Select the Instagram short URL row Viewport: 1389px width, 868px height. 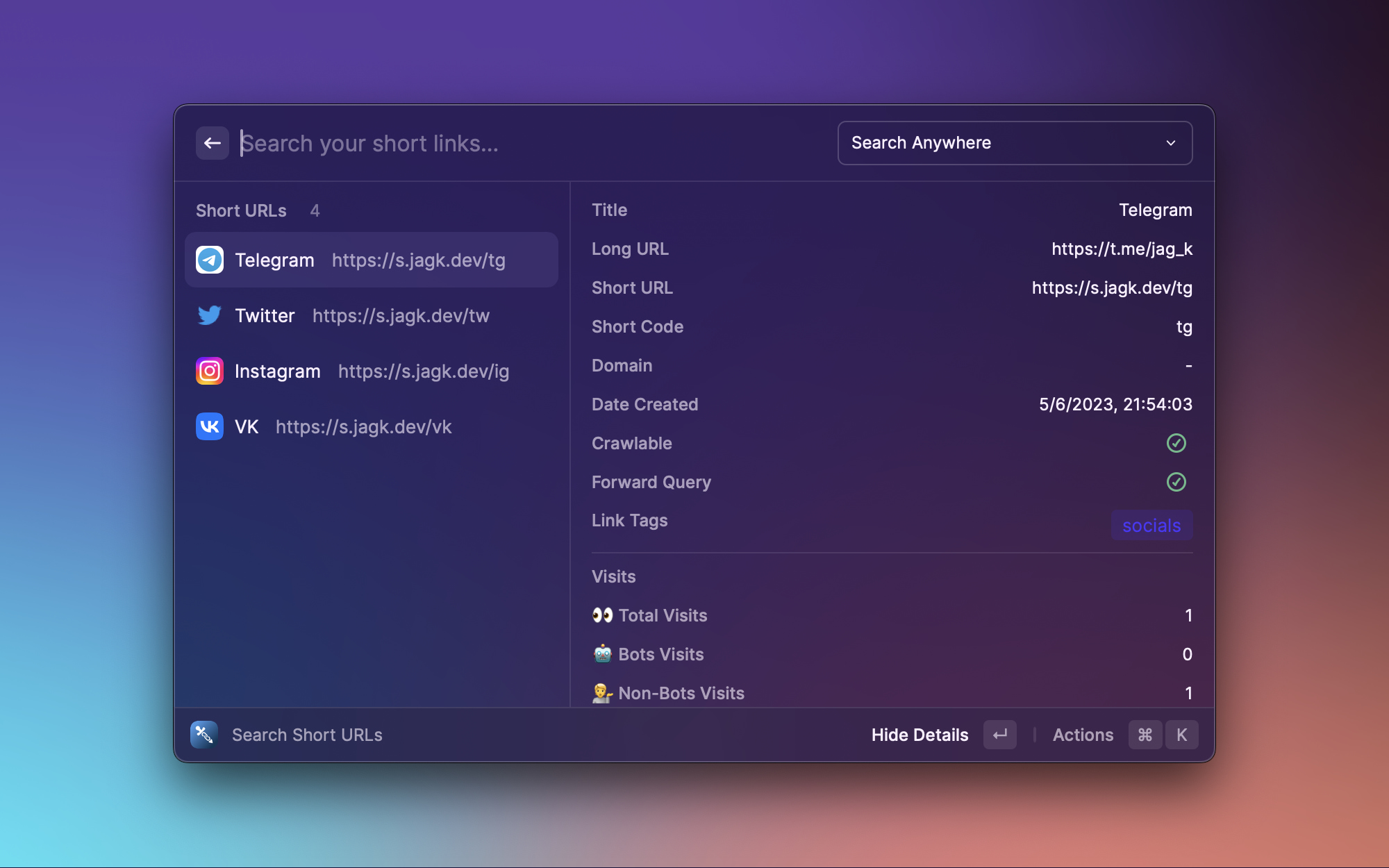372,372
